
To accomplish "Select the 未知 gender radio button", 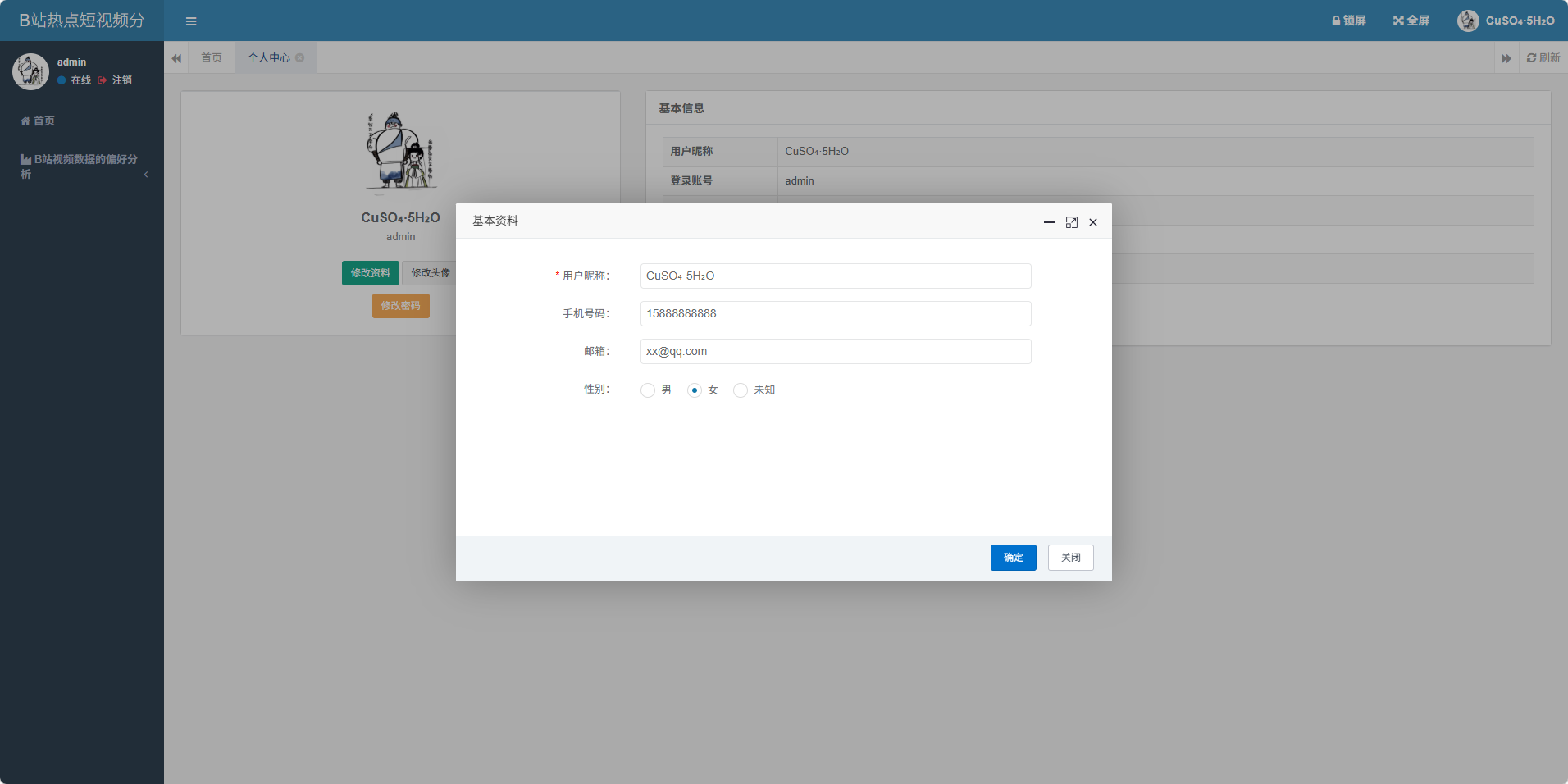I will point(741,390).
